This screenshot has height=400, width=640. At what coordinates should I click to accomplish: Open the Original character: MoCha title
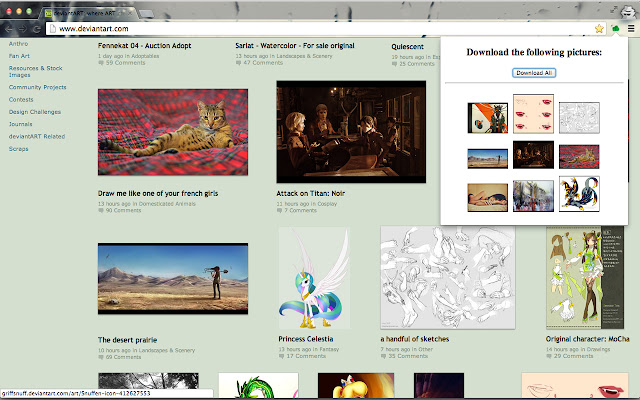pos(587,339)
